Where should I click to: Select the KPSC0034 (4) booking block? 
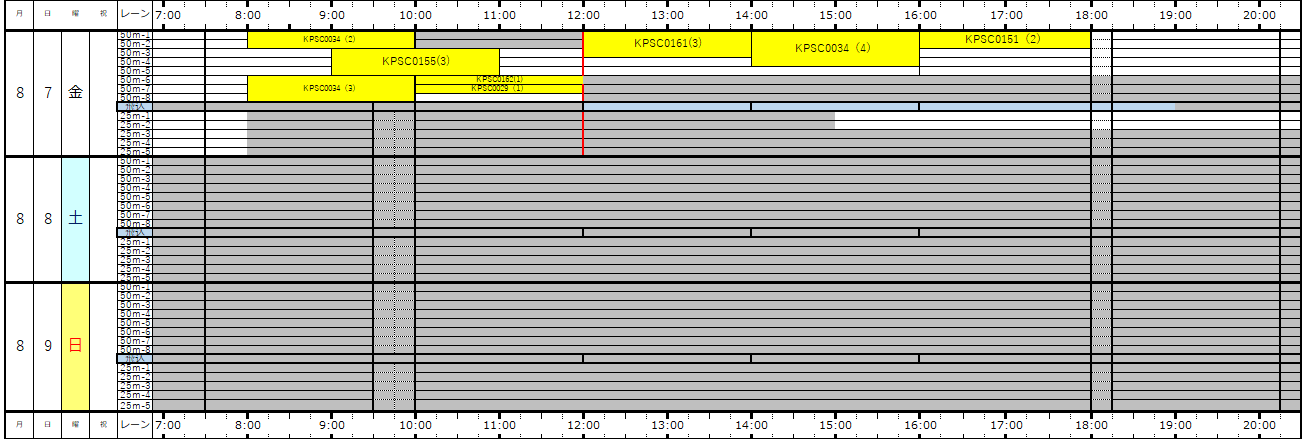click(x=835, y=48)
